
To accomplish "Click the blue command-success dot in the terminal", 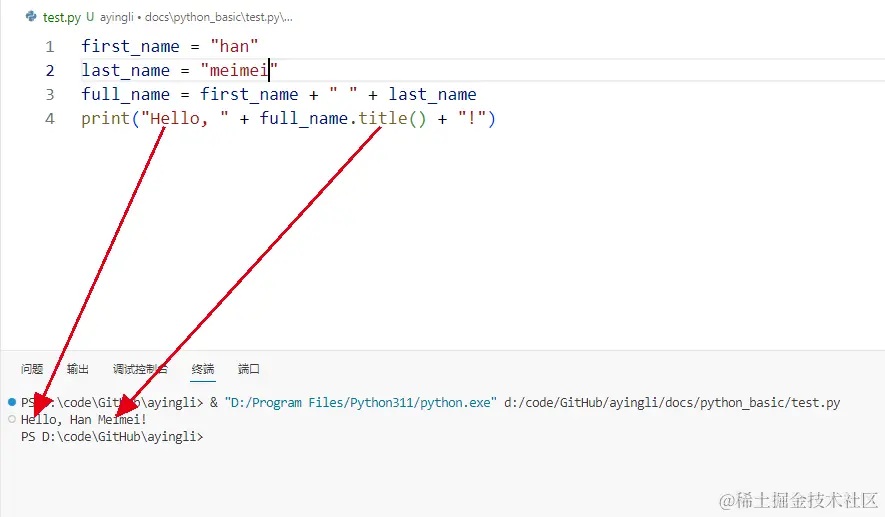I will [x=12, y=402].
